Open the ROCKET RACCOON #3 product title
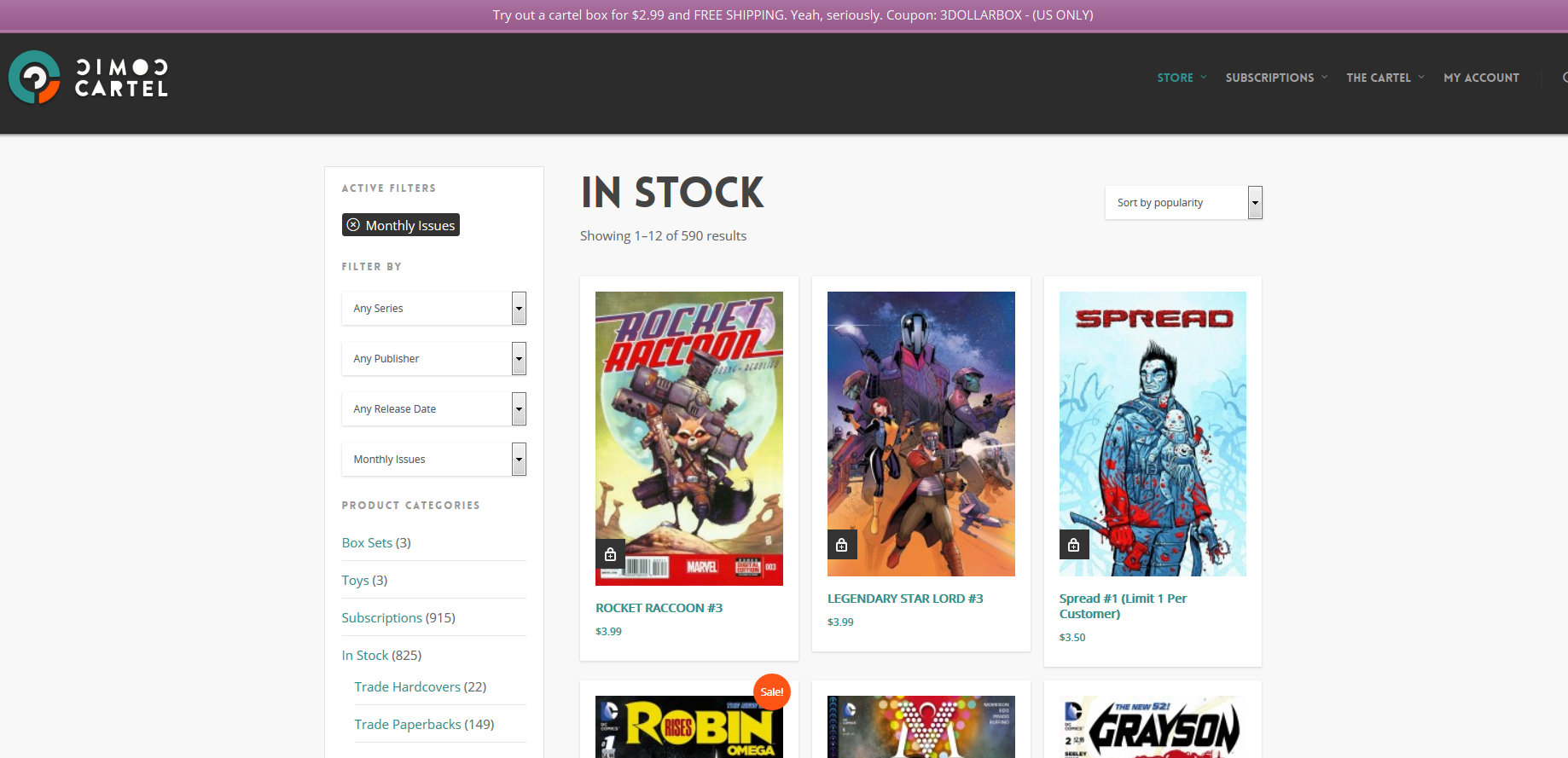The width and height of the screenshot is (1568, 758). 659,608
